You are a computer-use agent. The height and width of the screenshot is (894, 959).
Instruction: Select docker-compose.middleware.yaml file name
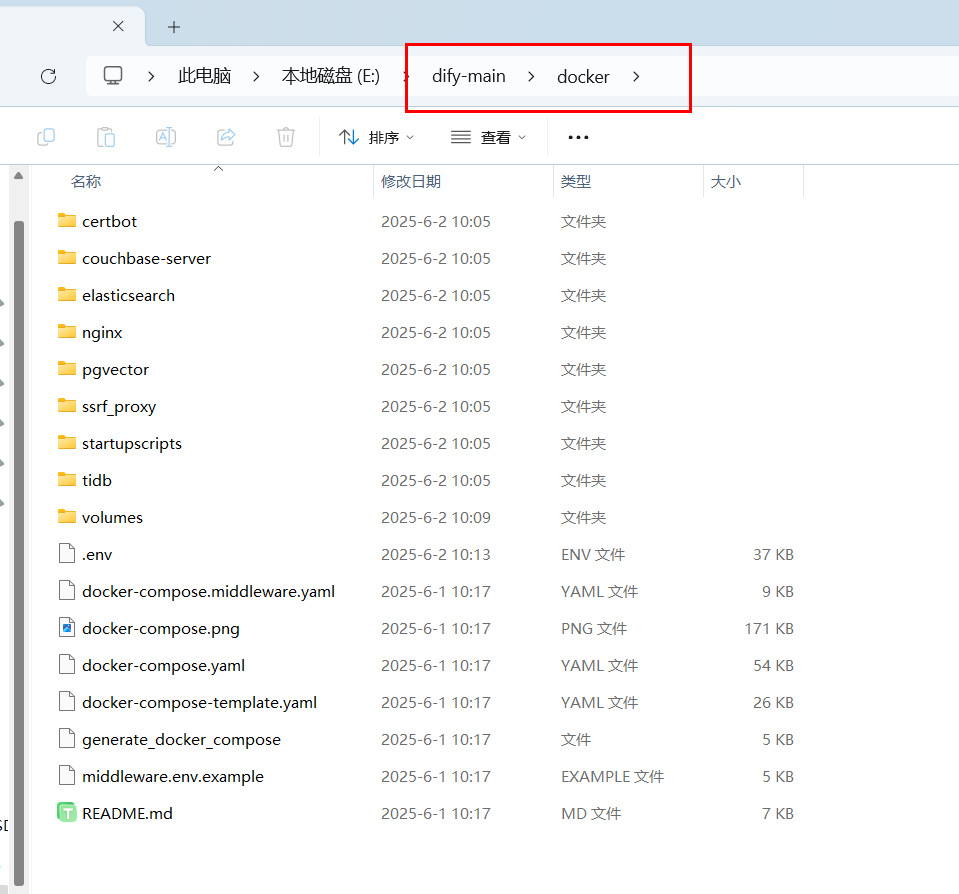[209, 591]
